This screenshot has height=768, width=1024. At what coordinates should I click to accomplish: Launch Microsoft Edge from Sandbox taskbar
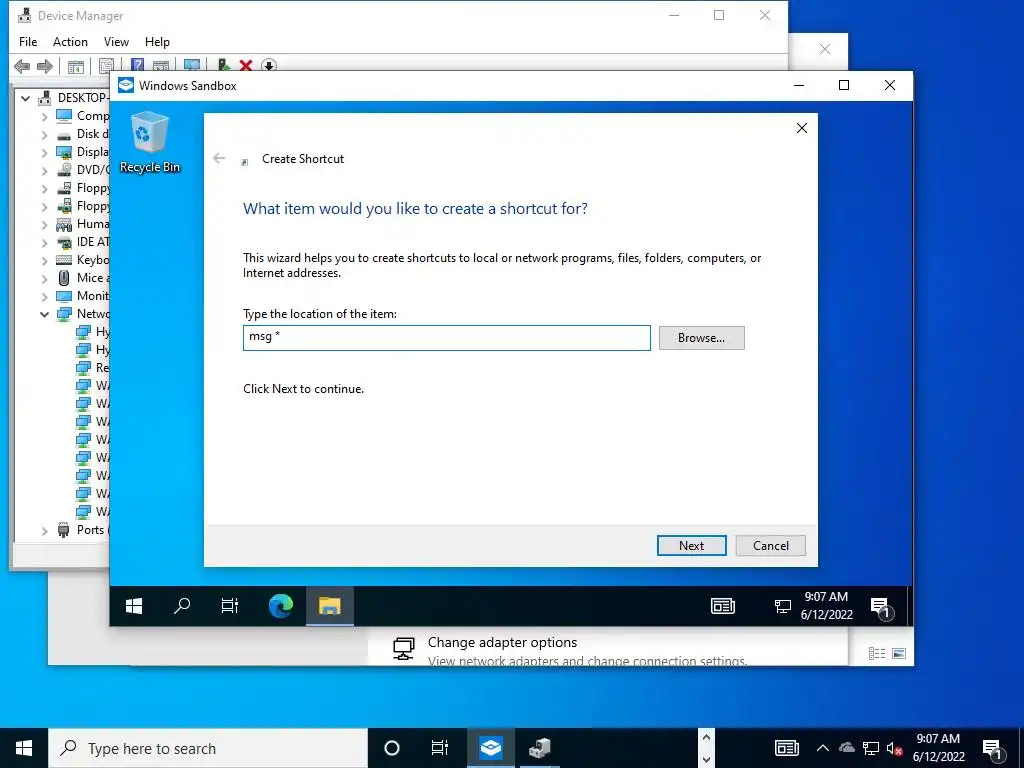(281, 606)
